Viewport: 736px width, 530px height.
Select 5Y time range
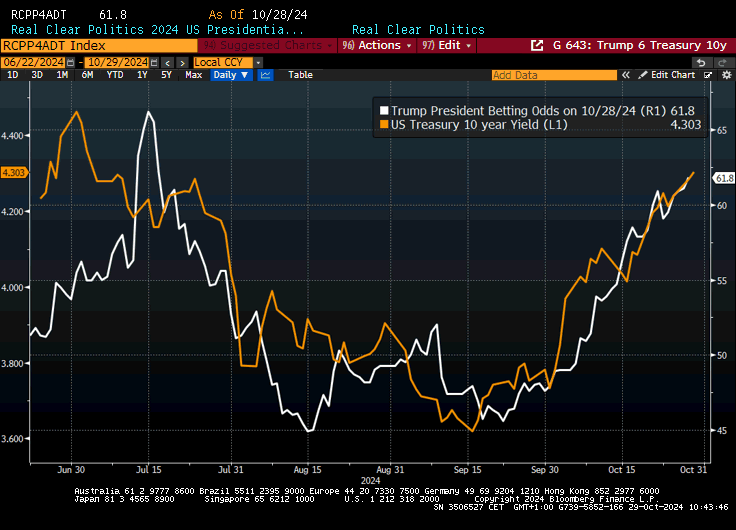coord(166,75)
